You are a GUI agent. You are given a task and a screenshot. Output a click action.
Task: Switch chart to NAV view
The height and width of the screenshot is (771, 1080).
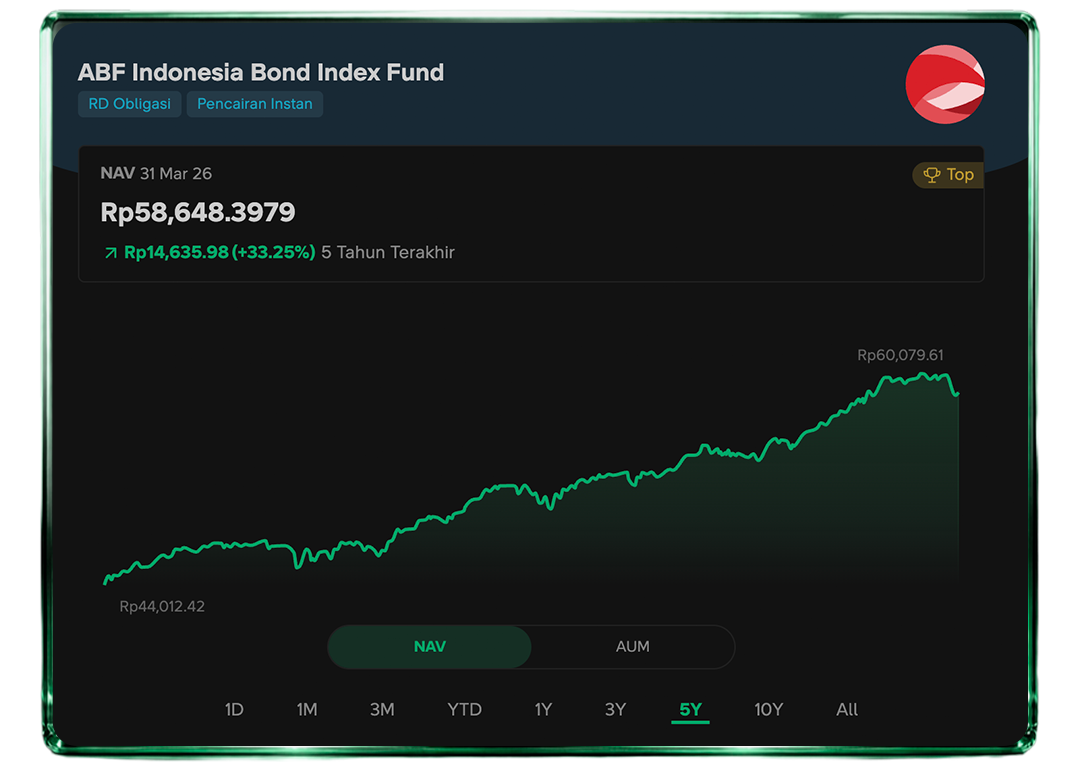pyautogui.click(x=430, y=646)
